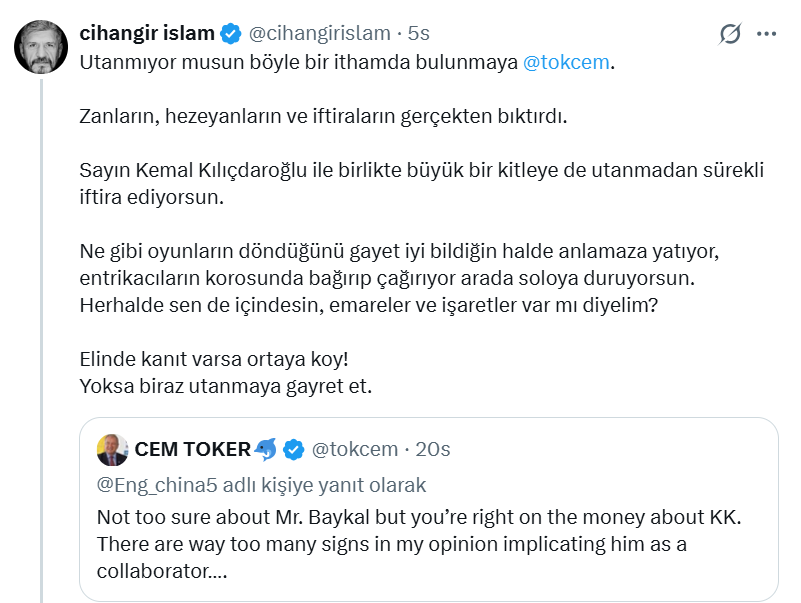
Task: Click the CEM TOKER display name
Action: (193, 450)
